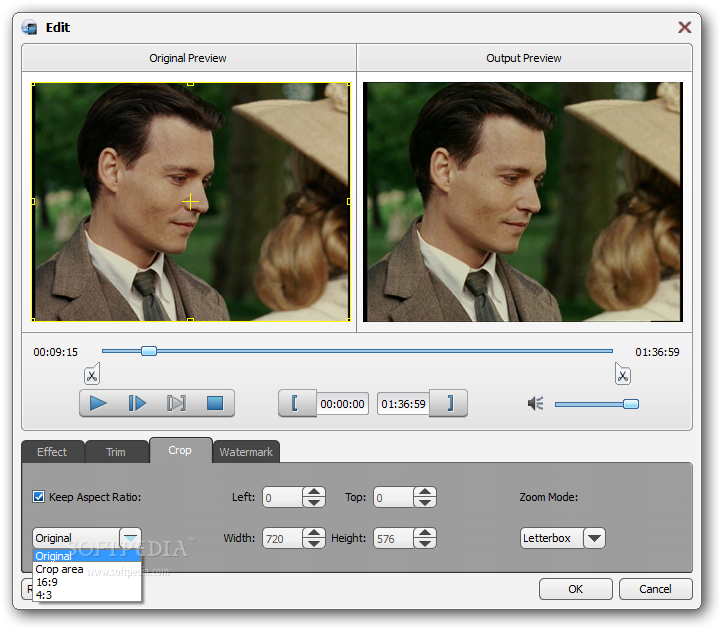The width and height of the screenshot is (722, 630).
Task: Click the trim start time field 00:00:00
Action: pyautogui.click(x=342, y=404)
